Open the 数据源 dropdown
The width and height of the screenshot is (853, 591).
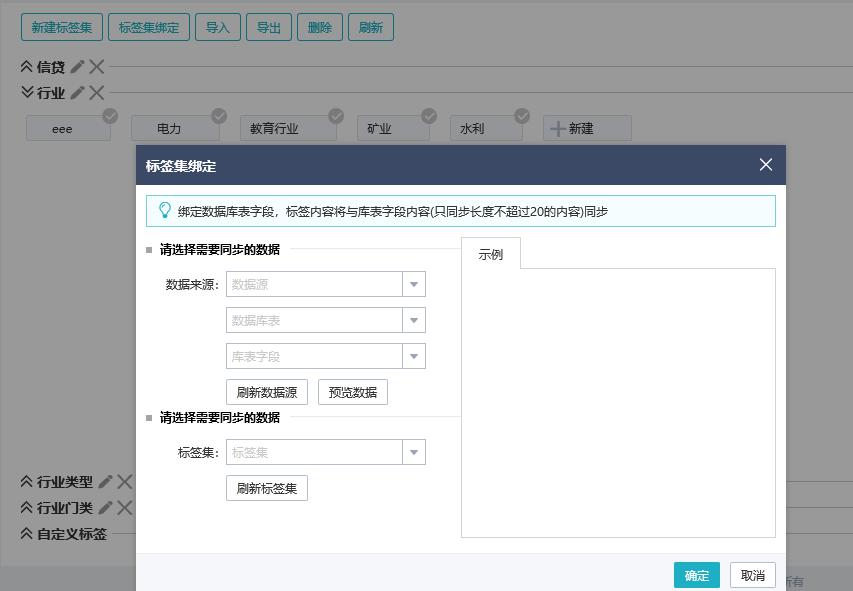[x=414, y=285]
